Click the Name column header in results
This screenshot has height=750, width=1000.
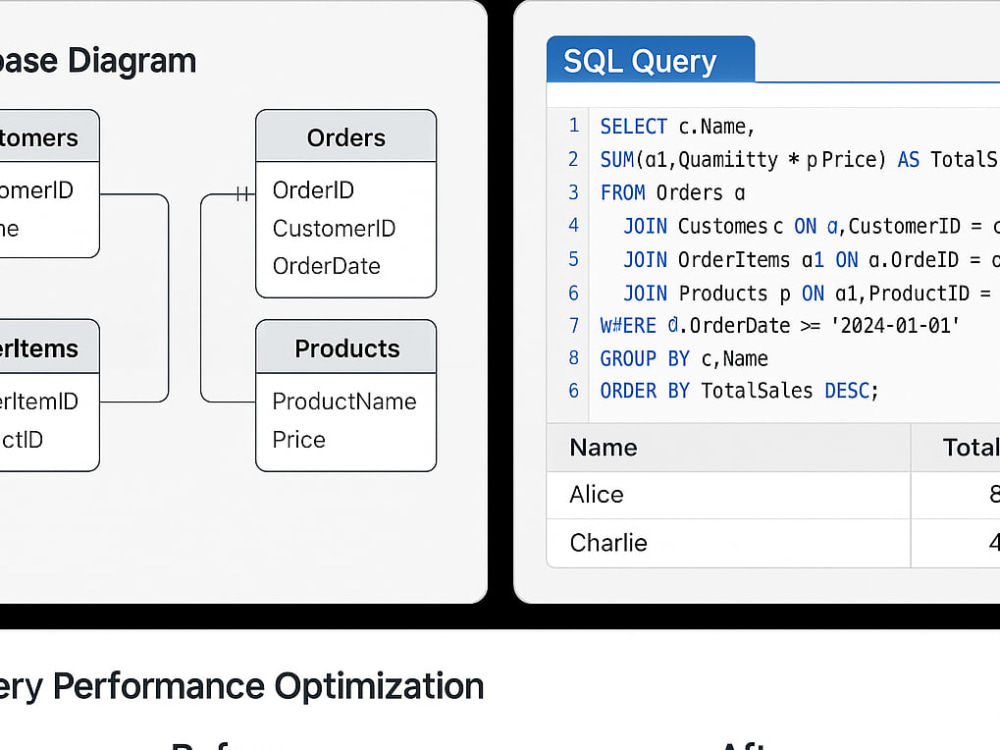(x=728, y=447)
